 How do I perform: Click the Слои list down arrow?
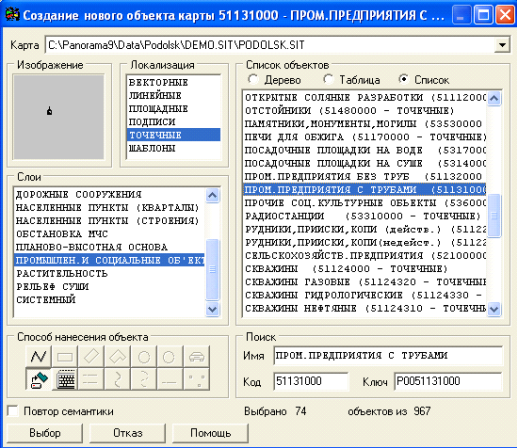click(x=212, y=309)
